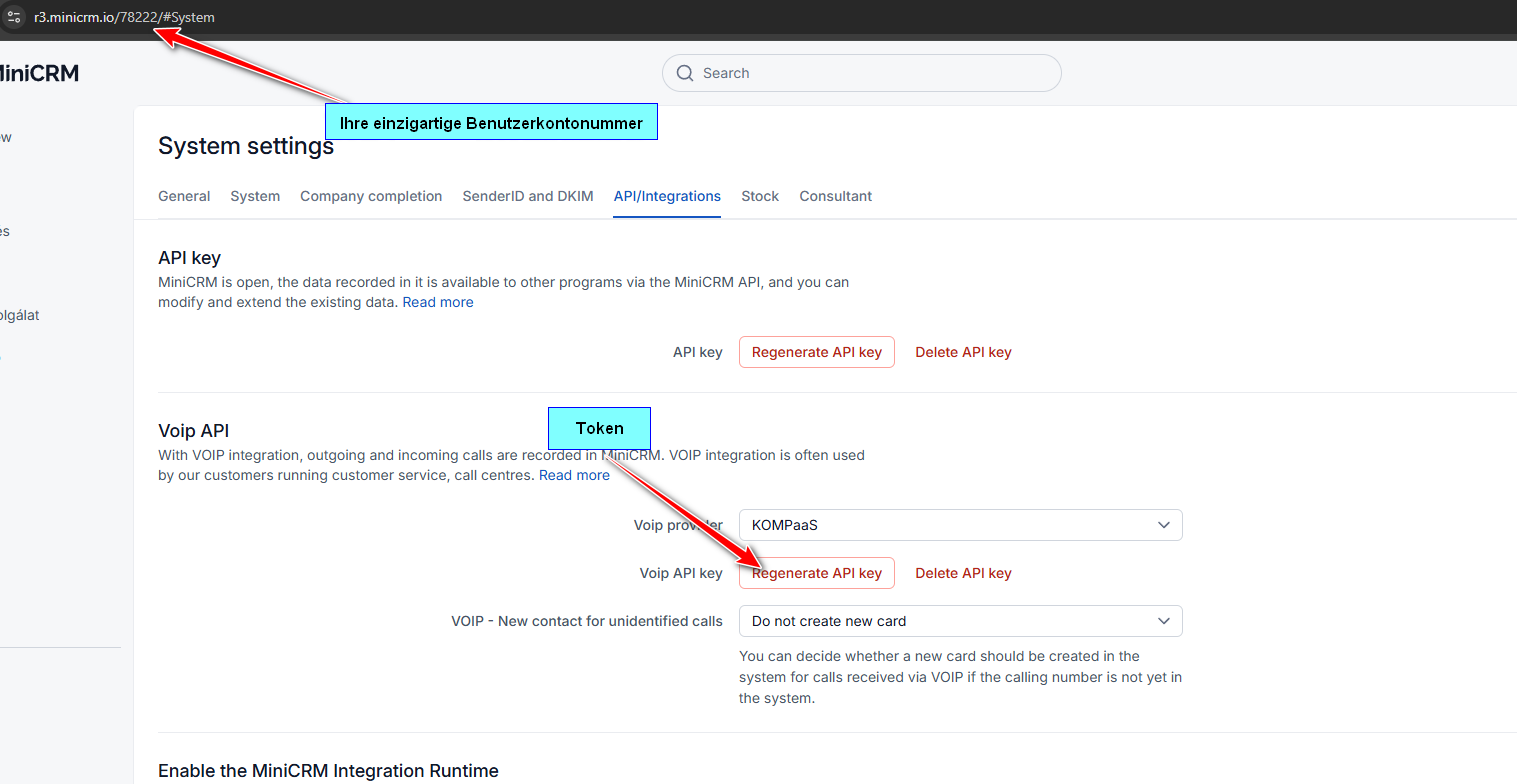This screenshot has height=784, width=1517.
Task: Click the magnifier icon in search box
Action: (685, 73)
